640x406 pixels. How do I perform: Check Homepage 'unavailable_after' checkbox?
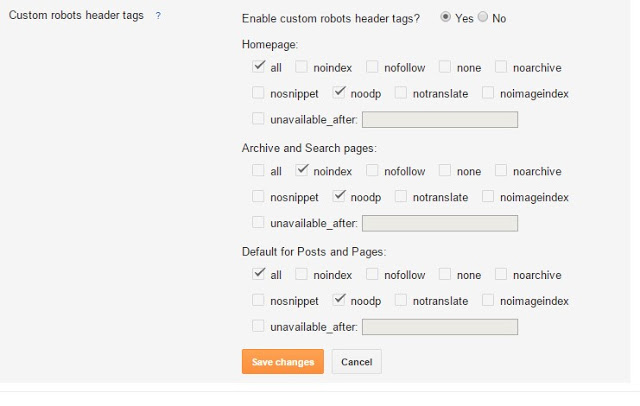[x=258, y=119]
